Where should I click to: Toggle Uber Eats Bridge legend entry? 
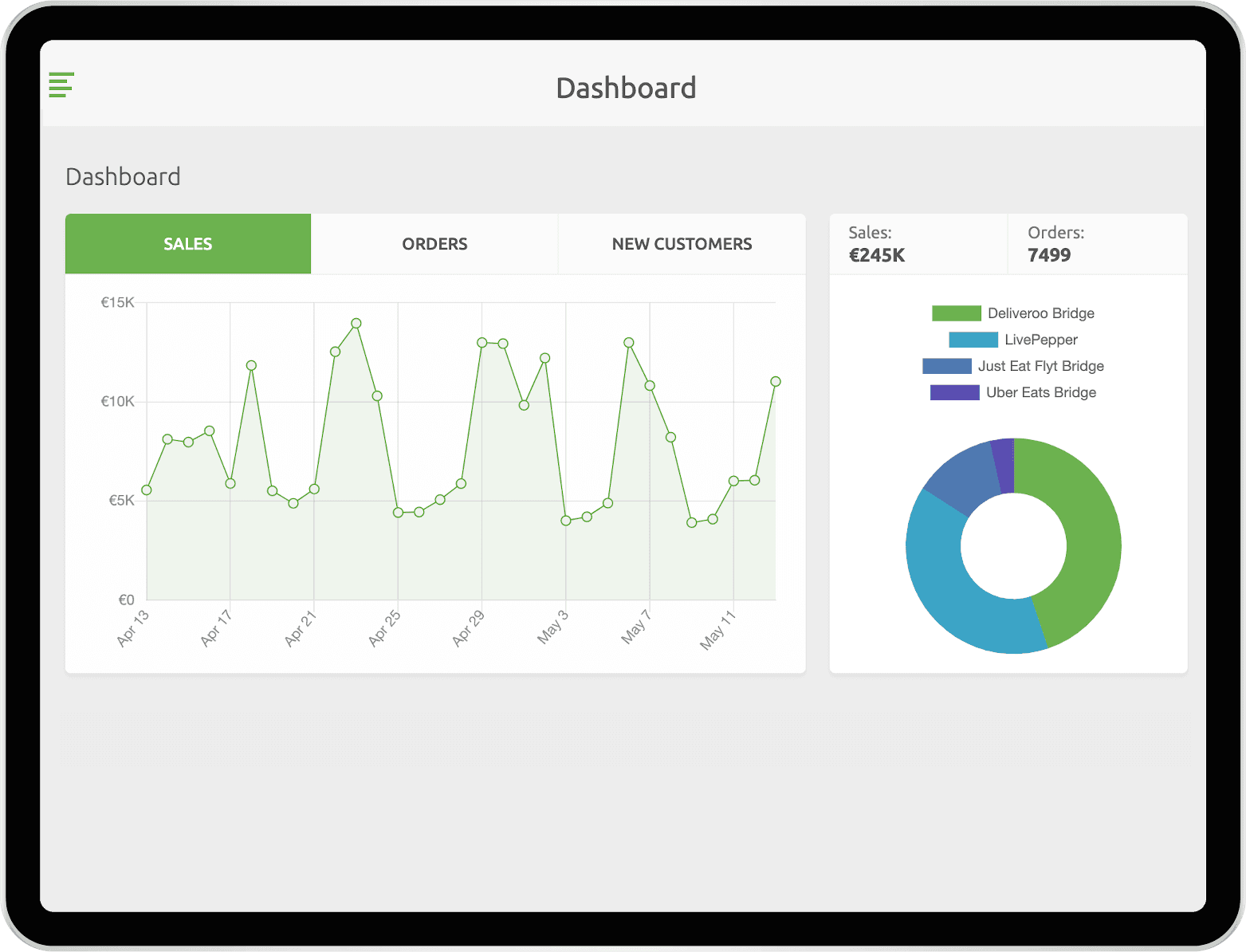pyautogui.click(x=1040, y=392)
